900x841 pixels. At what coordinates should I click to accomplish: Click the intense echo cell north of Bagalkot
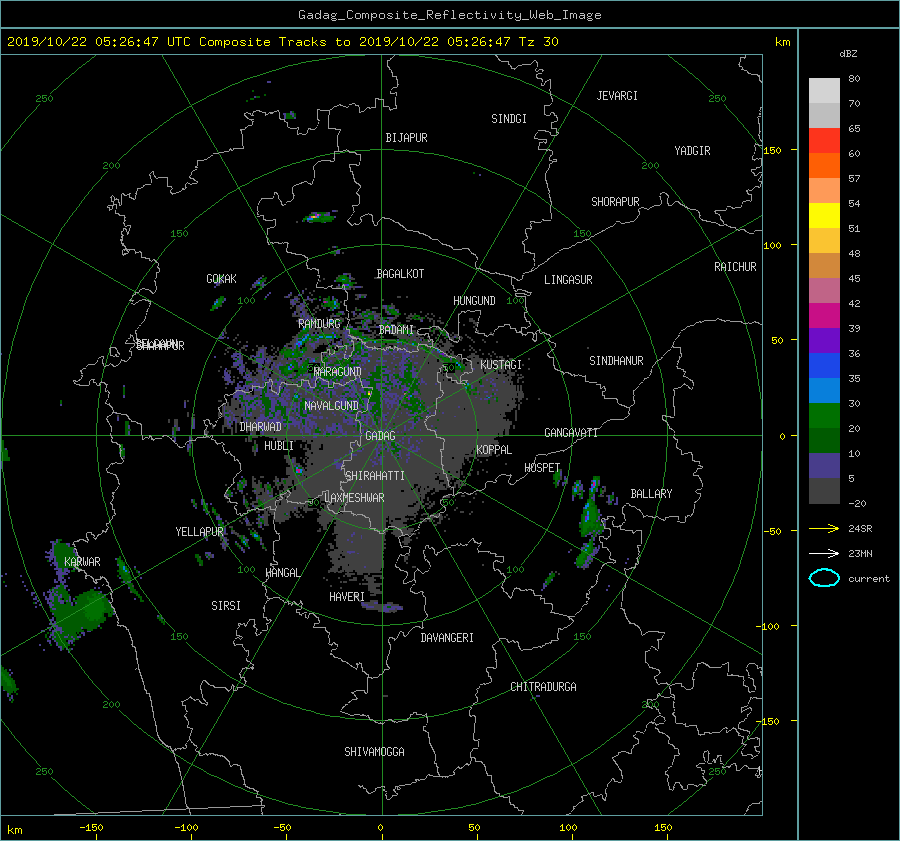point(319,218)
